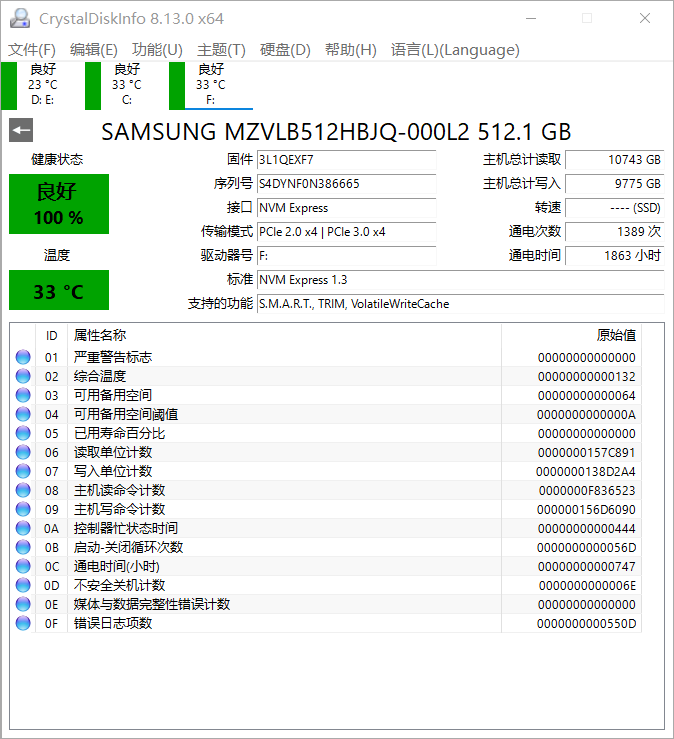
Task: Open the 编辑(E) menu
Action: [93, 49]
